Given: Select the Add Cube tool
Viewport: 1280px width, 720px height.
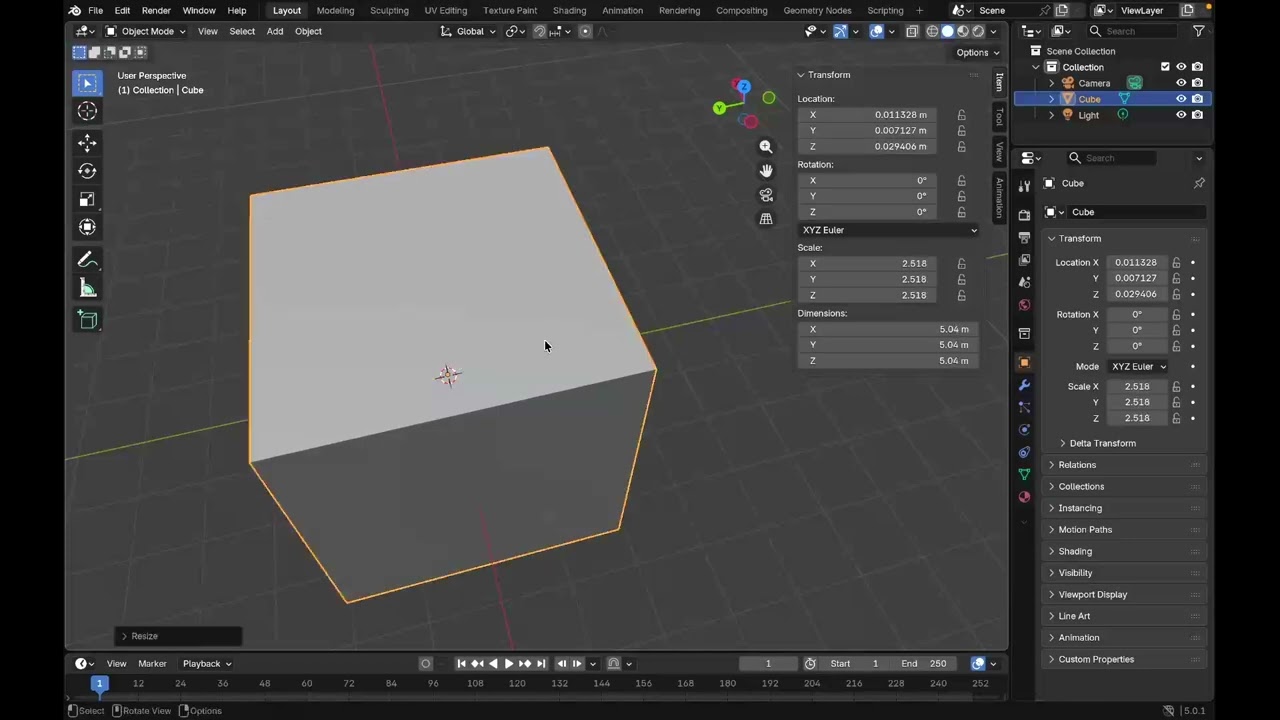Looking at the screenshot, I should click(x=87, y=320).
